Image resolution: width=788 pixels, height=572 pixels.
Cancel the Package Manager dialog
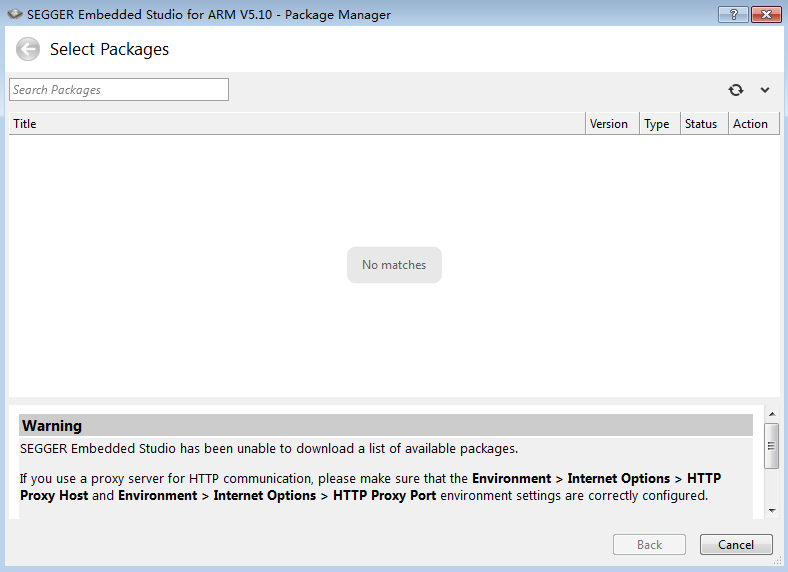tap(736, 544)
